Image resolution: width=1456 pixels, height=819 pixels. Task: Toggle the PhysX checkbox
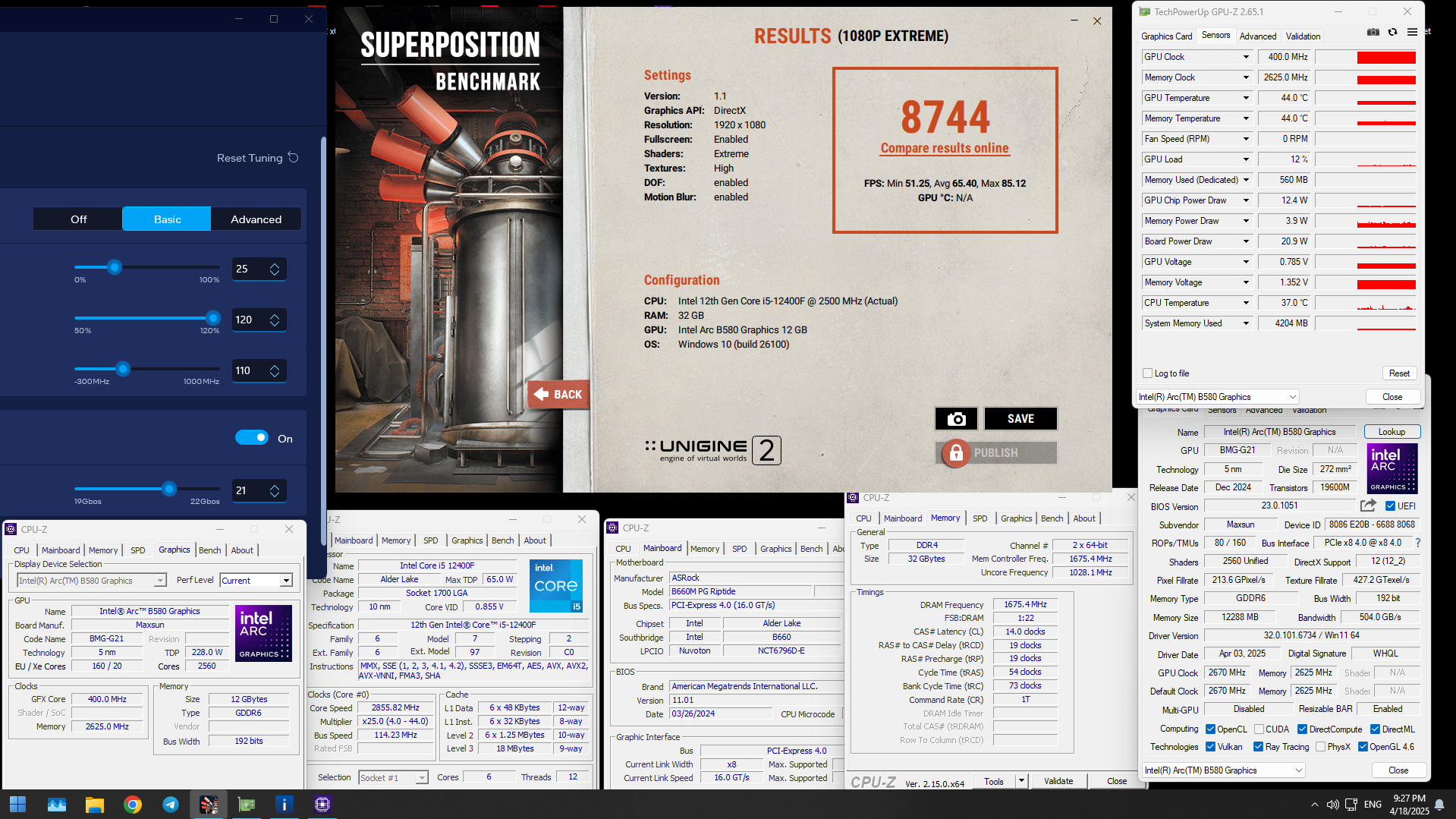pos(1321,747)
